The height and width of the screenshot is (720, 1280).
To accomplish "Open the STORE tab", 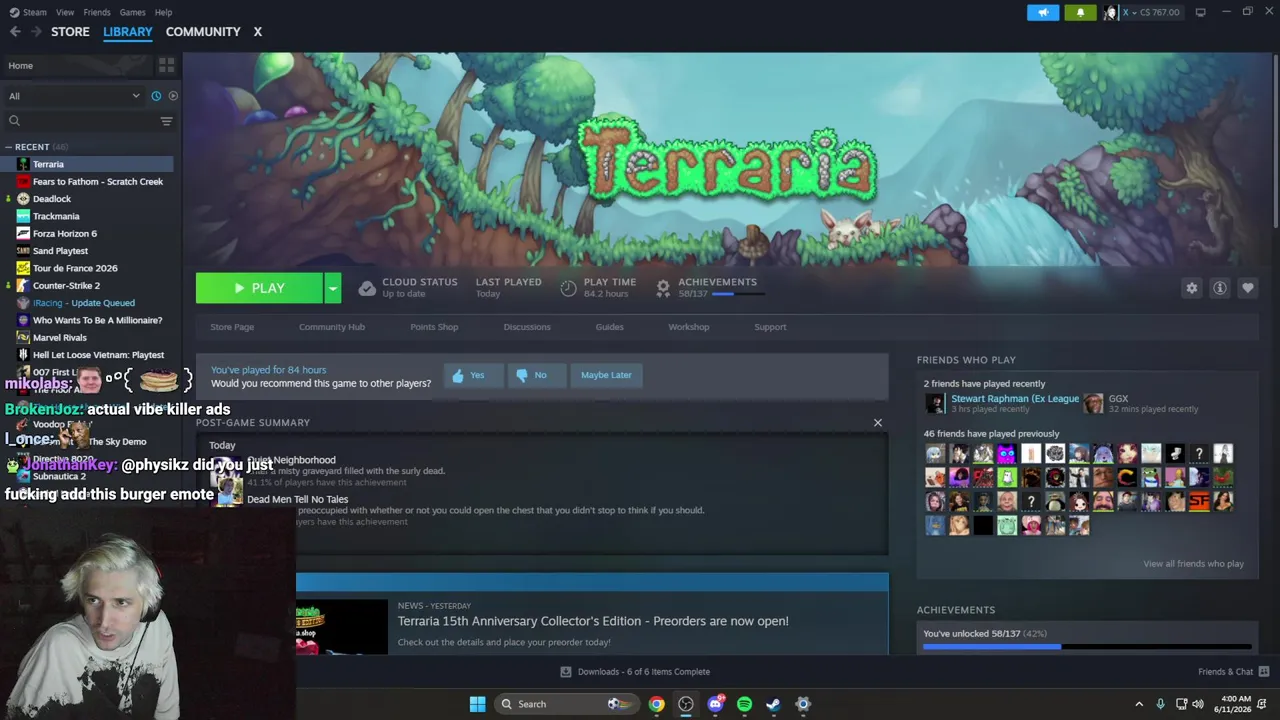I will 70,32.
